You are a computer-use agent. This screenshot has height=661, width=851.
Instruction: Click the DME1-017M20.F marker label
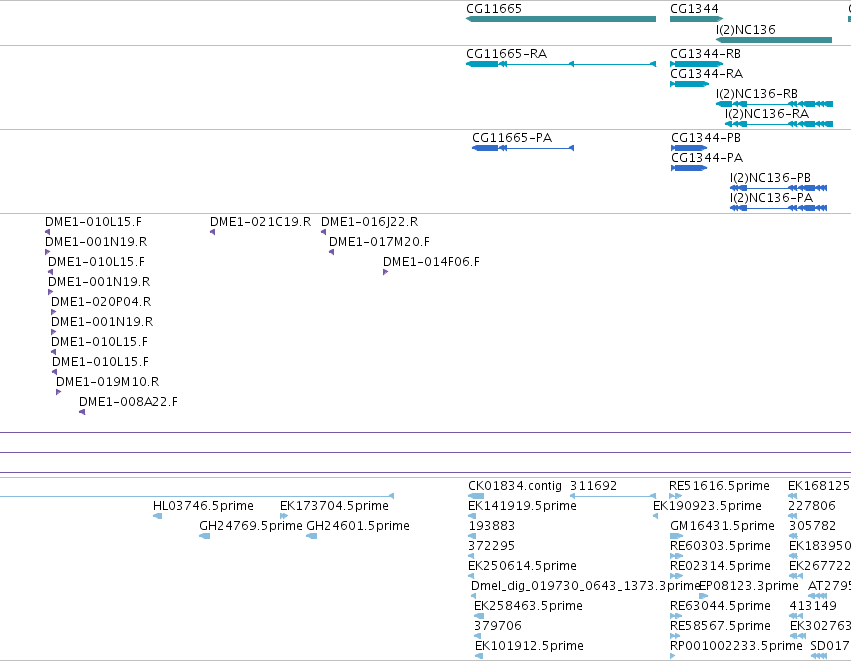pos(379,241)
